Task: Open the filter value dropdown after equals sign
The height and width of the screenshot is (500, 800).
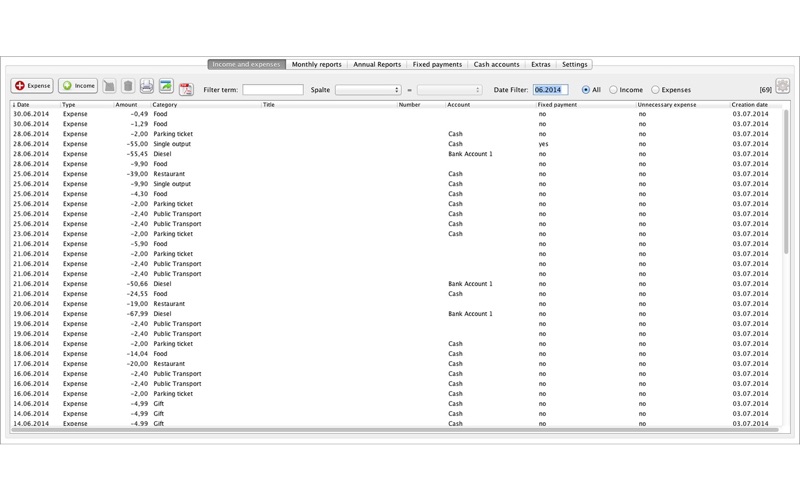Action: point(449,90)
